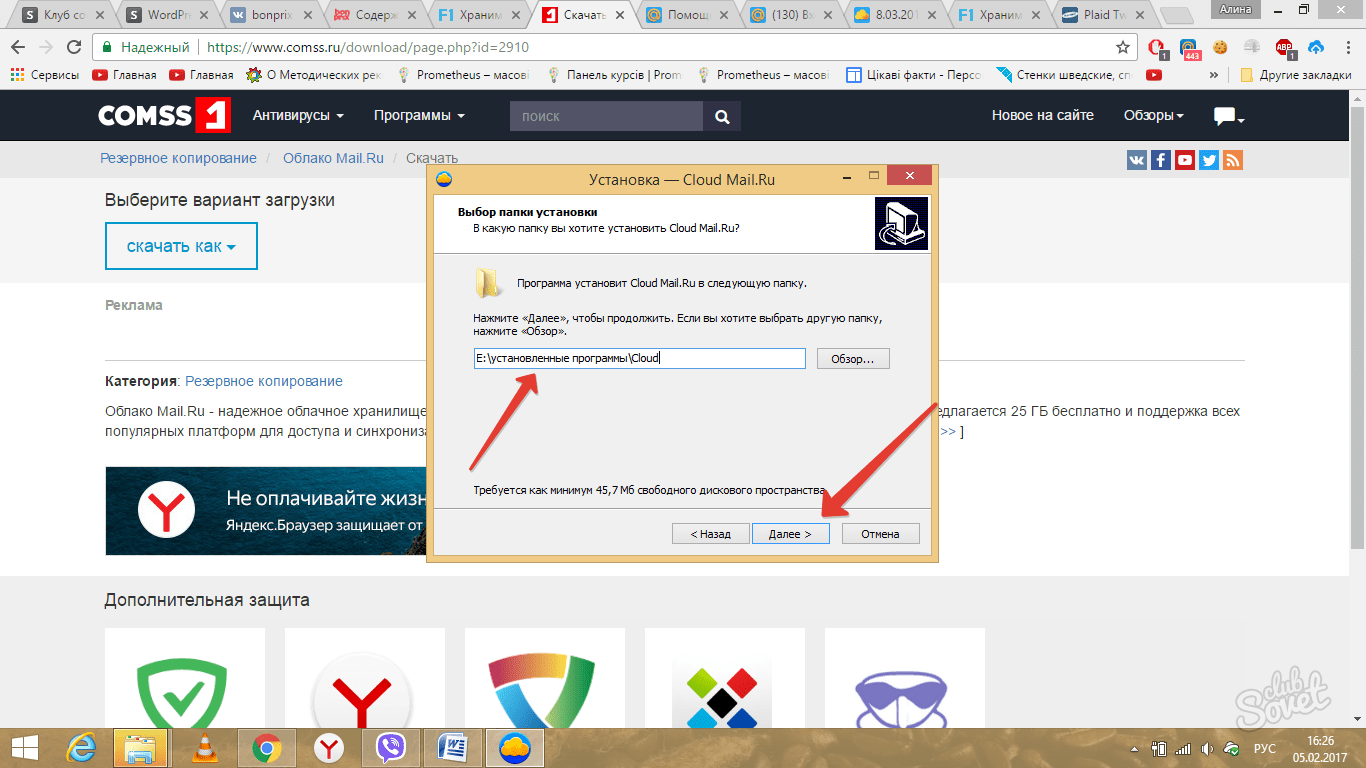The width and height of the screenshot is (1366, 768).
Task: Switch to the Клуб со… browser tab
Action: [x=63, y=15]
